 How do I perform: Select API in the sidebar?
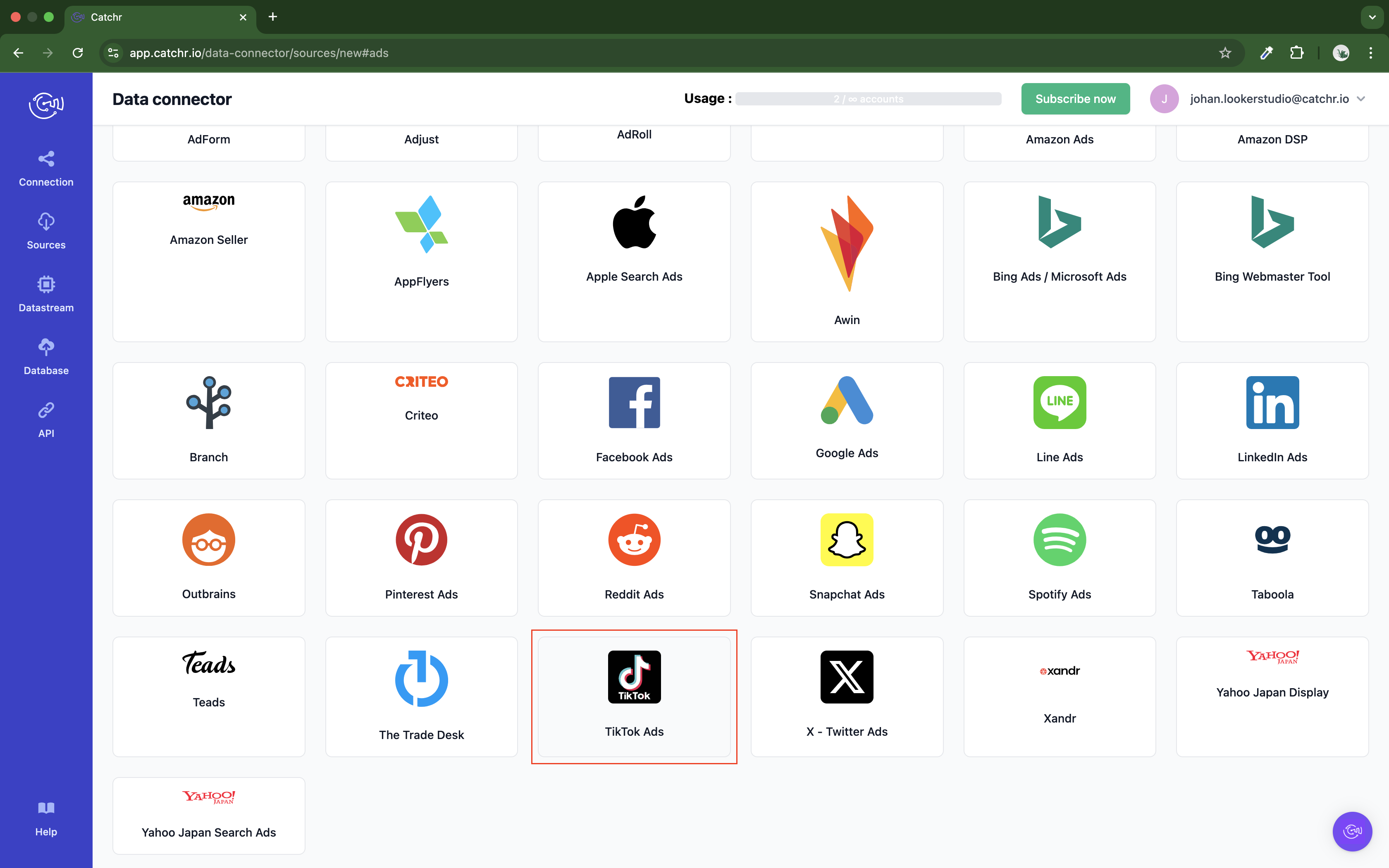pos(46,420)
